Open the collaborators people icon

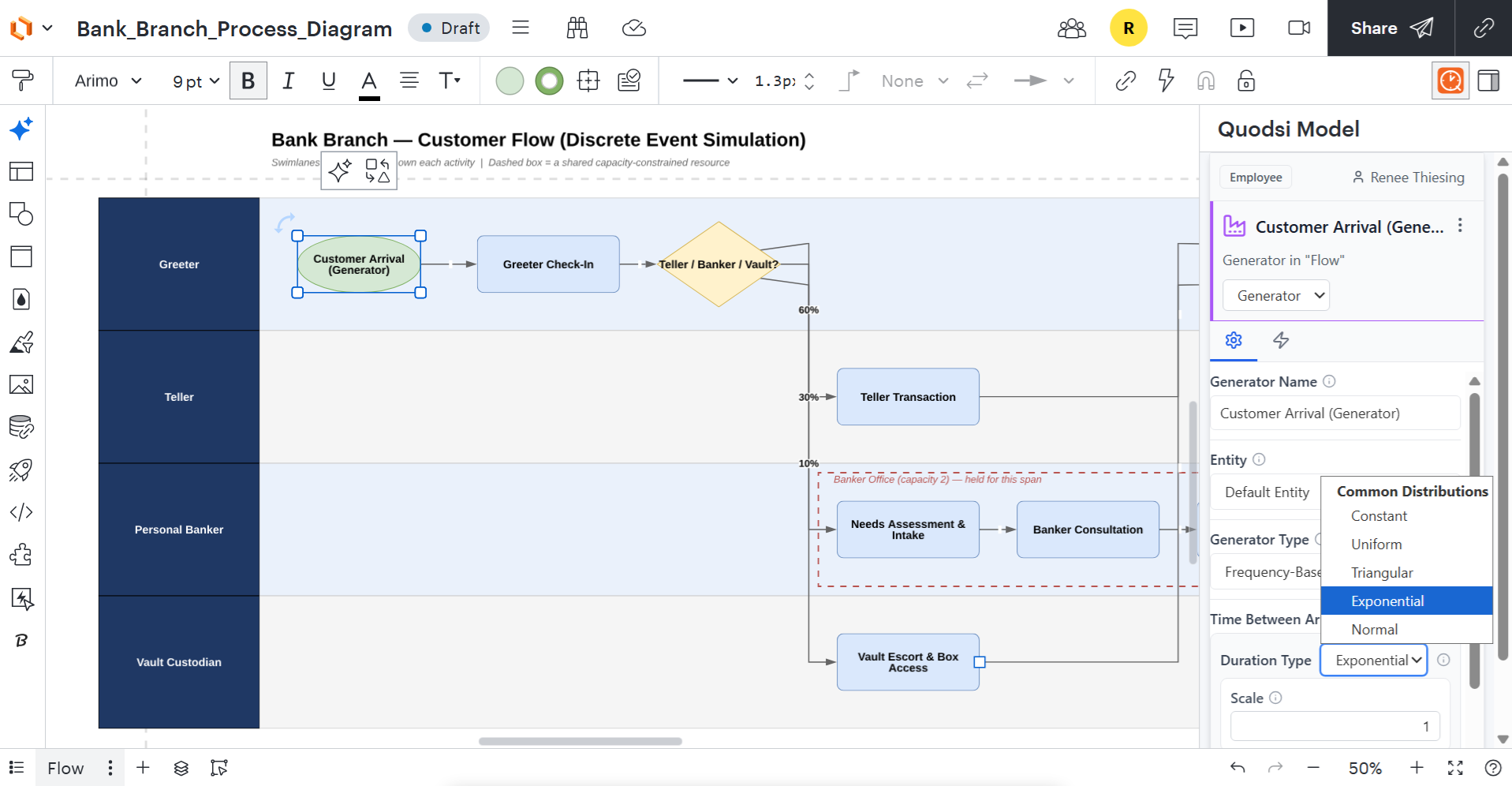(x=1072, y=28)
